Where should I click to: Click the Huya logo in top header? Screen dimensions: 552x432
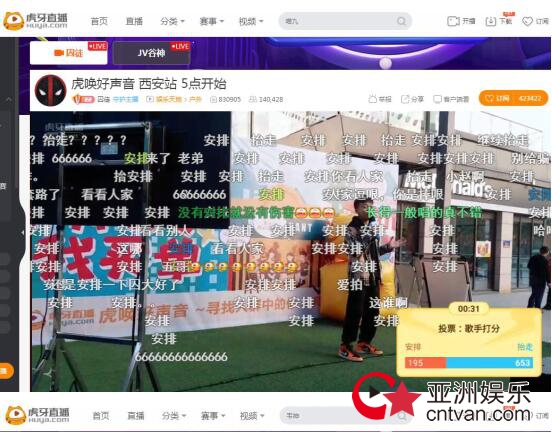tap(35, 20)
